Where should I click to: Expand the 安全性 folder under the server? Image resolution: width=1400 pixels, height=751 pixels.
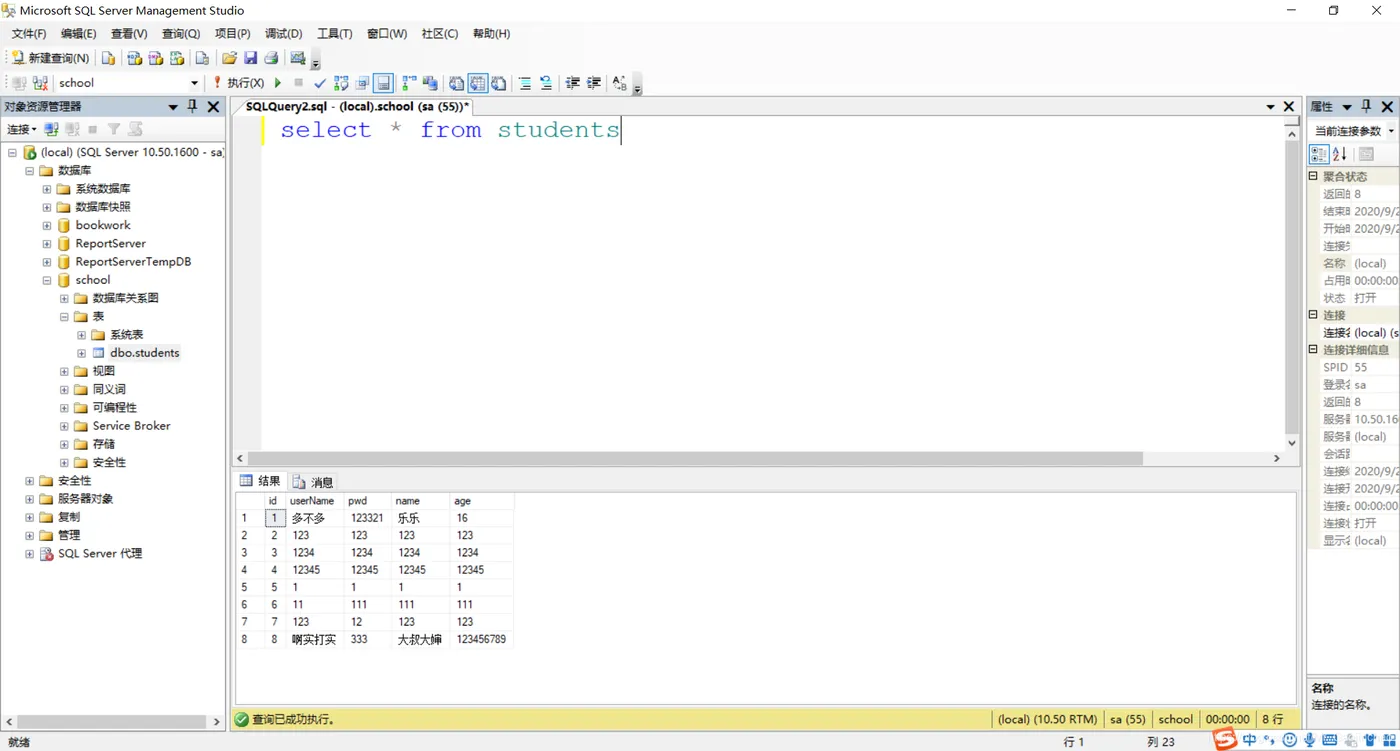click(30, 481)
